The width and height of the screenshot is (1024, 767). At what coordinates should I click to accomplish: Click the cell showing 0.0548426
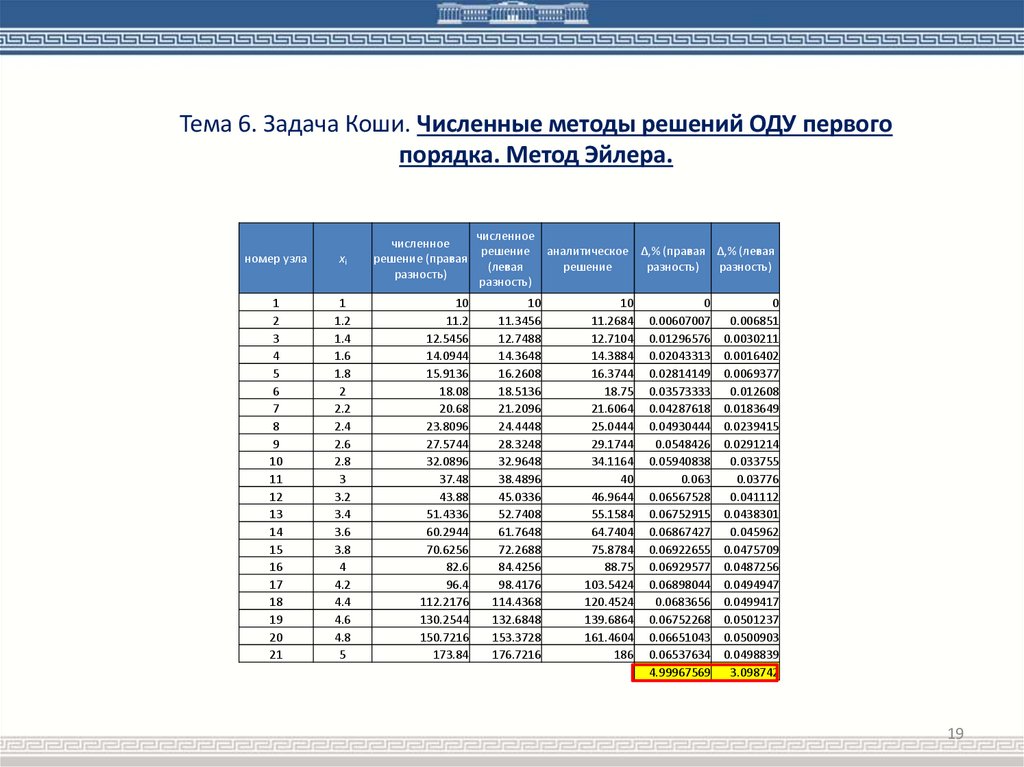[x=673, y=444]
